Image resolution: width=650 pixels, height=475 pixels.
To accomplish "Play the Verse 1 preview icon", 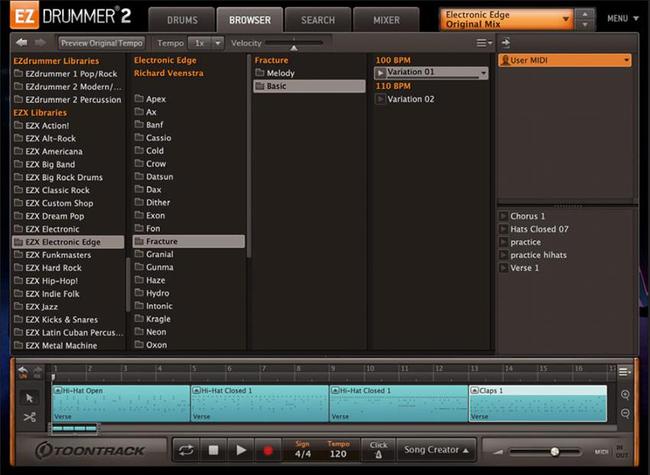I will coord(503,268).
